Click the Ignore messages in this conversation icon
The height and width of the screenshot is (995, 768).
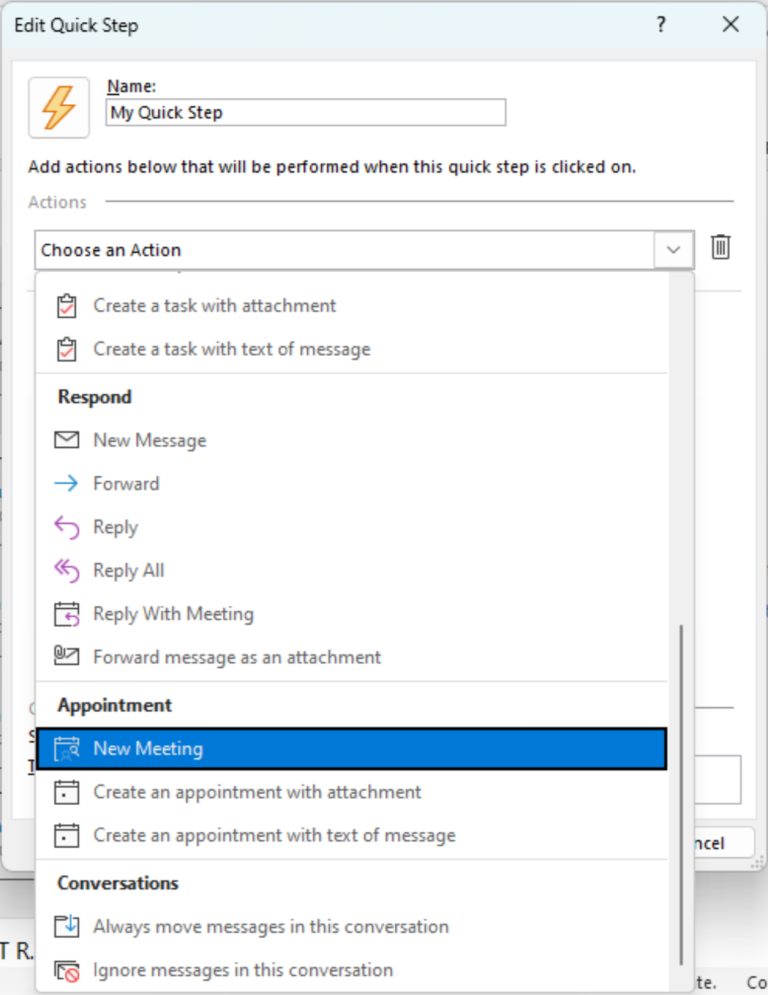tap(66, 969)
